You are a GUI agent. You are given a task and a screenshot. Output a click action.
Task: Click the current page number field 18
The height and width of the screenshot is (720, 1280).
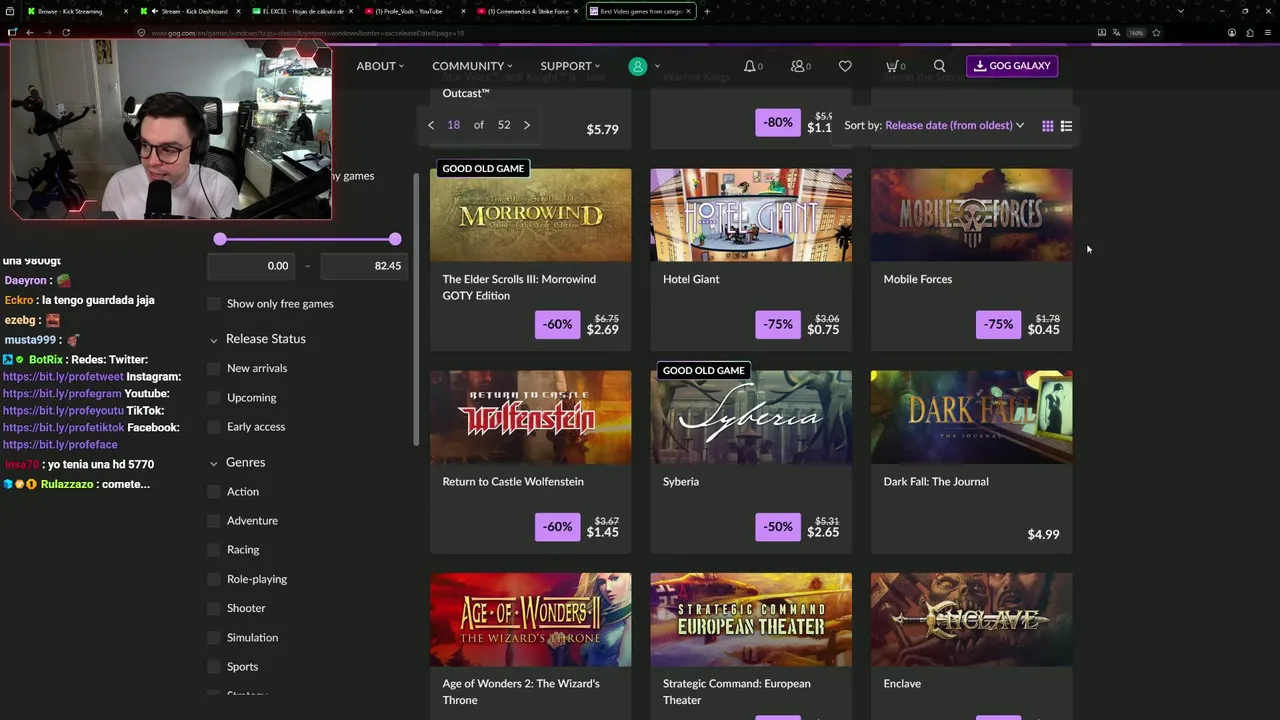coord(454,125)
